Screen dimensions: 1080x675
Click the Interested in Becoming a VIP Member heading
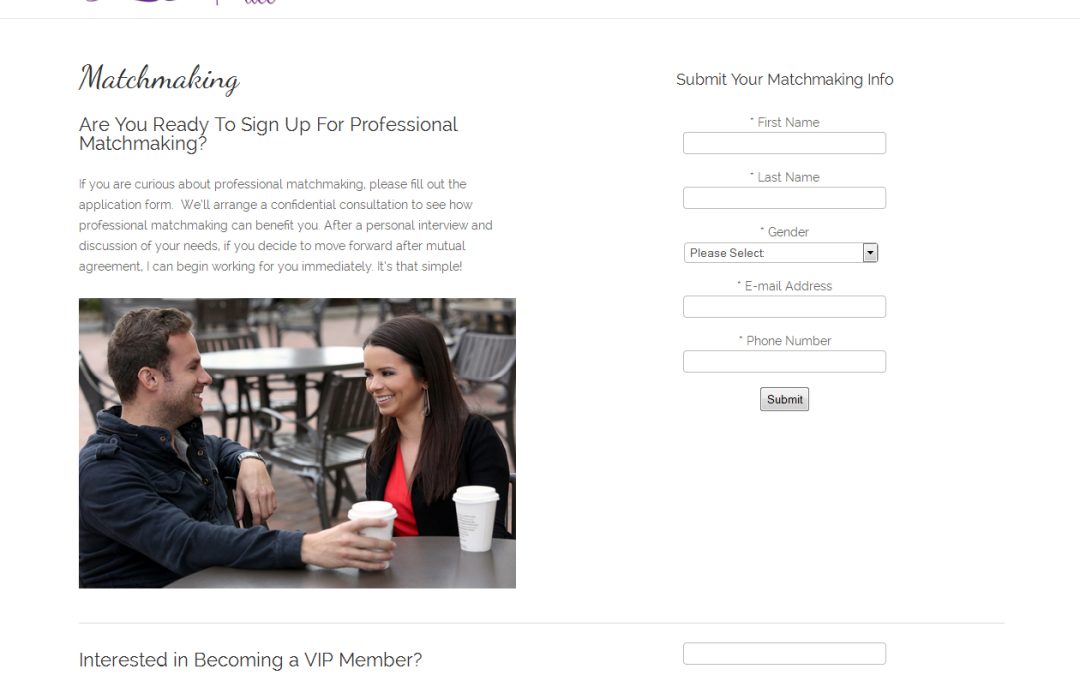pos(250,660)
